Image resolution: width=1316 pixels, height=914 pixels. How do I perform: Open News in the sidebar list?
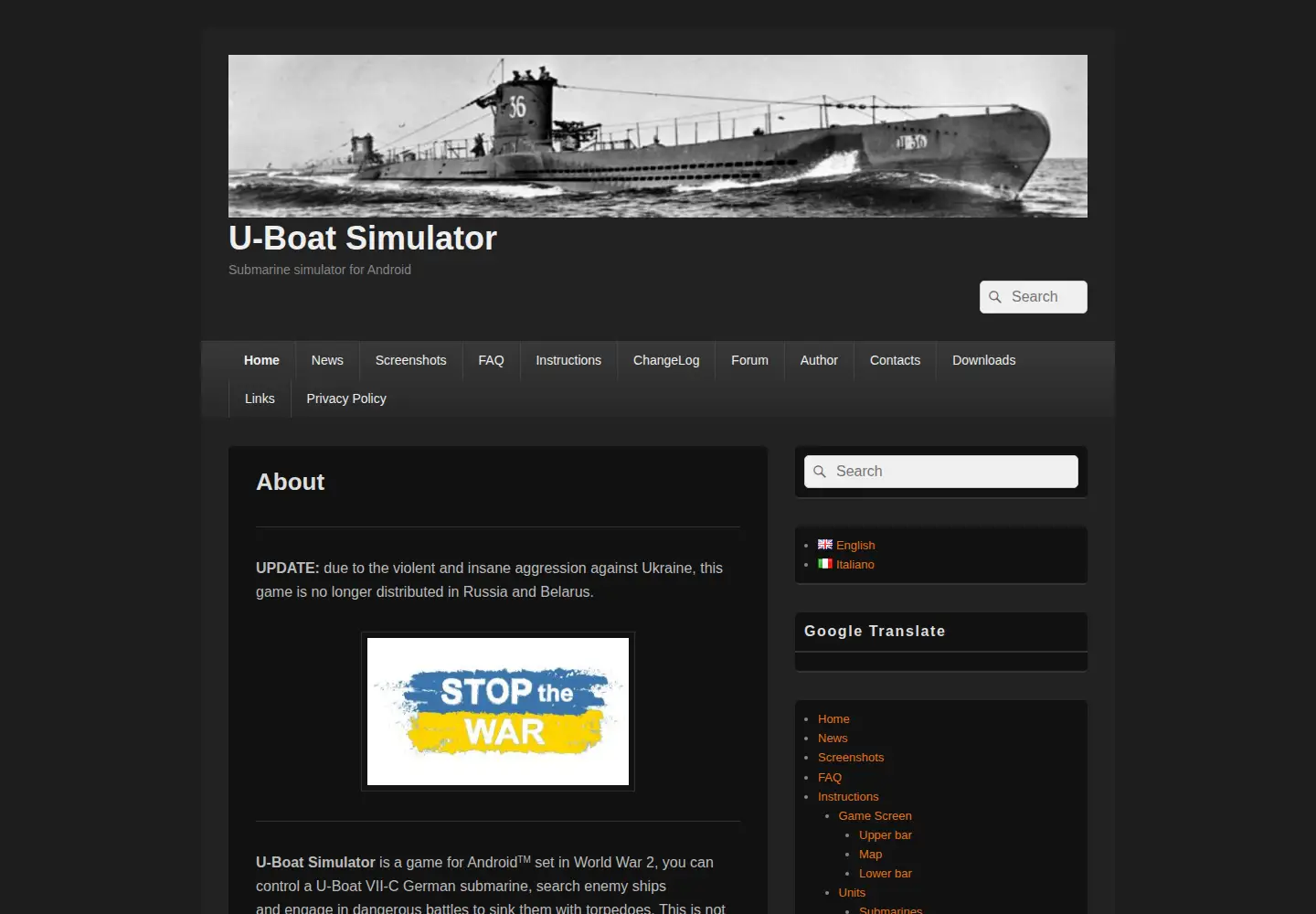click(833, 738)
